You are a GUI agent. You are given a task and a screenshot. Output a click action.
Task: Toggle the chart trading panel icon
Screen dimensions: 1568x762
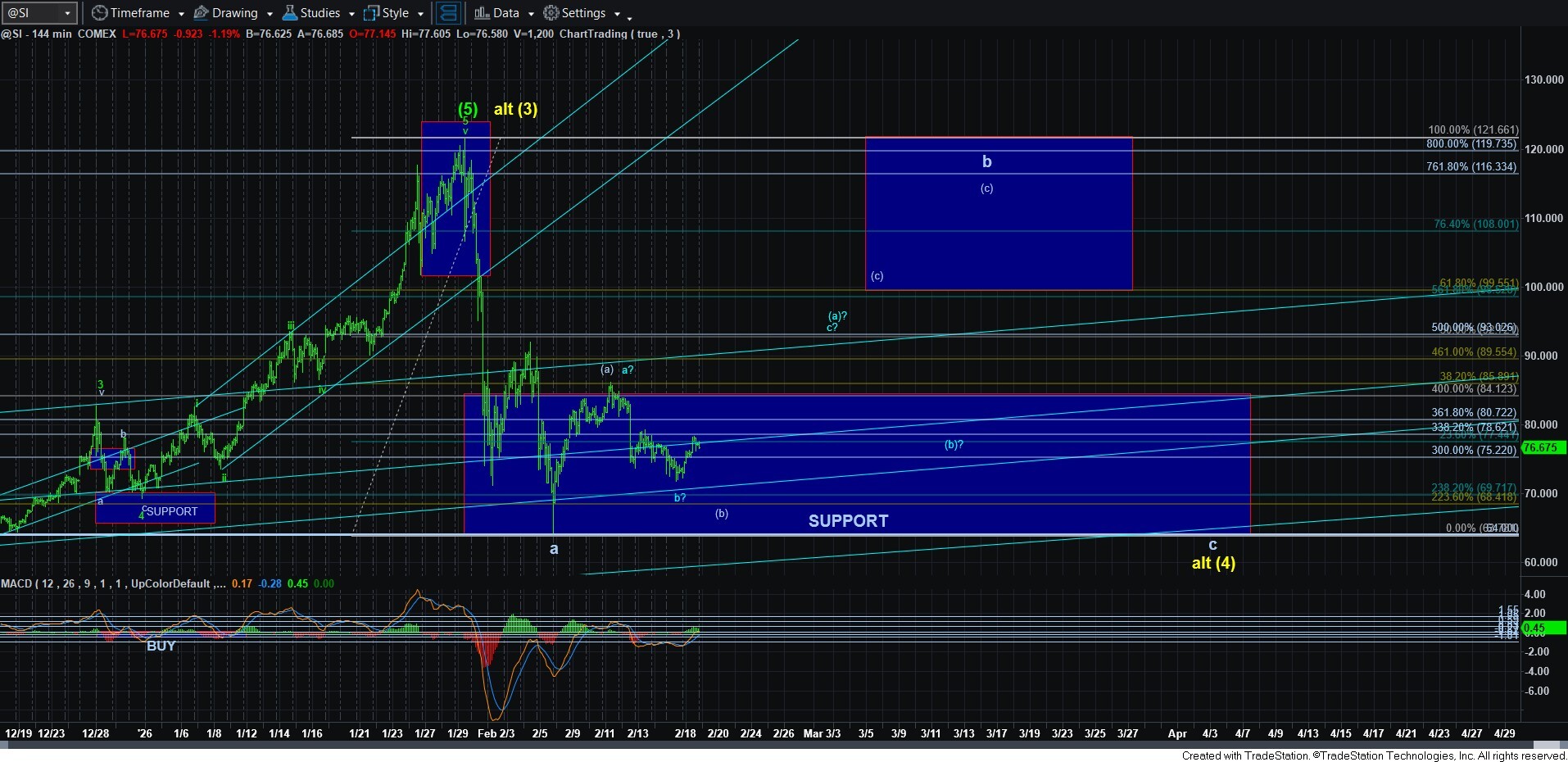[x=447, y=13]
